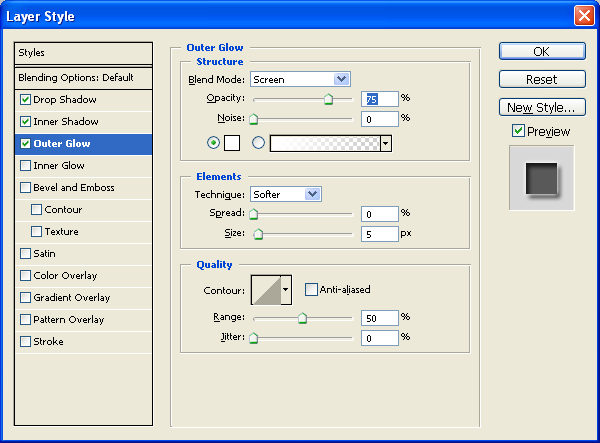Uncheck the Drop Shadow checkbox

coord(25,100)
